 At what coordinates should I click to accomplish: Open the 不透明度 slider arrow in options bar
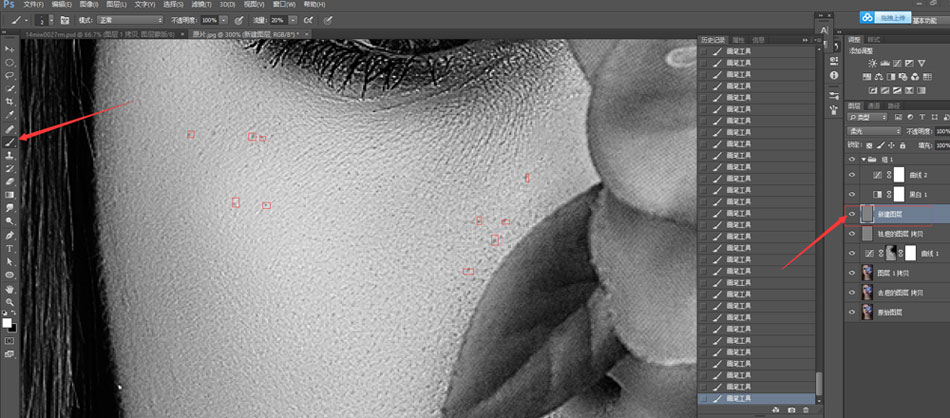click(224, 20)
